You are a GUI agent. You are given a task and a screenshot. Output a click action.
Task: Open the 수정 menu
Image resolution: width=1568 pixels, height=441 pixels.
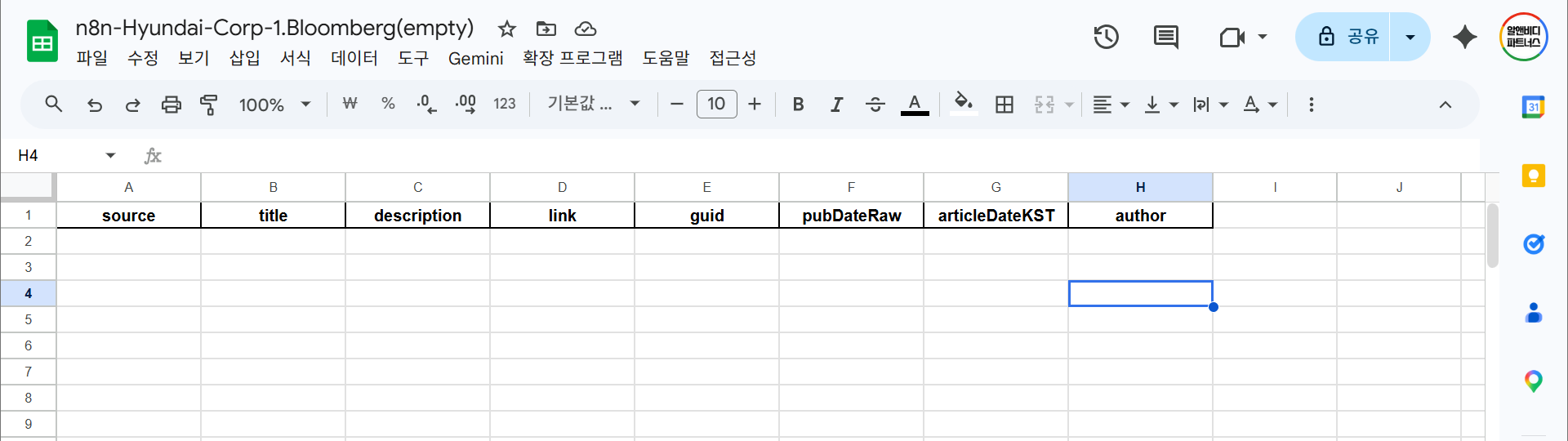143,58
